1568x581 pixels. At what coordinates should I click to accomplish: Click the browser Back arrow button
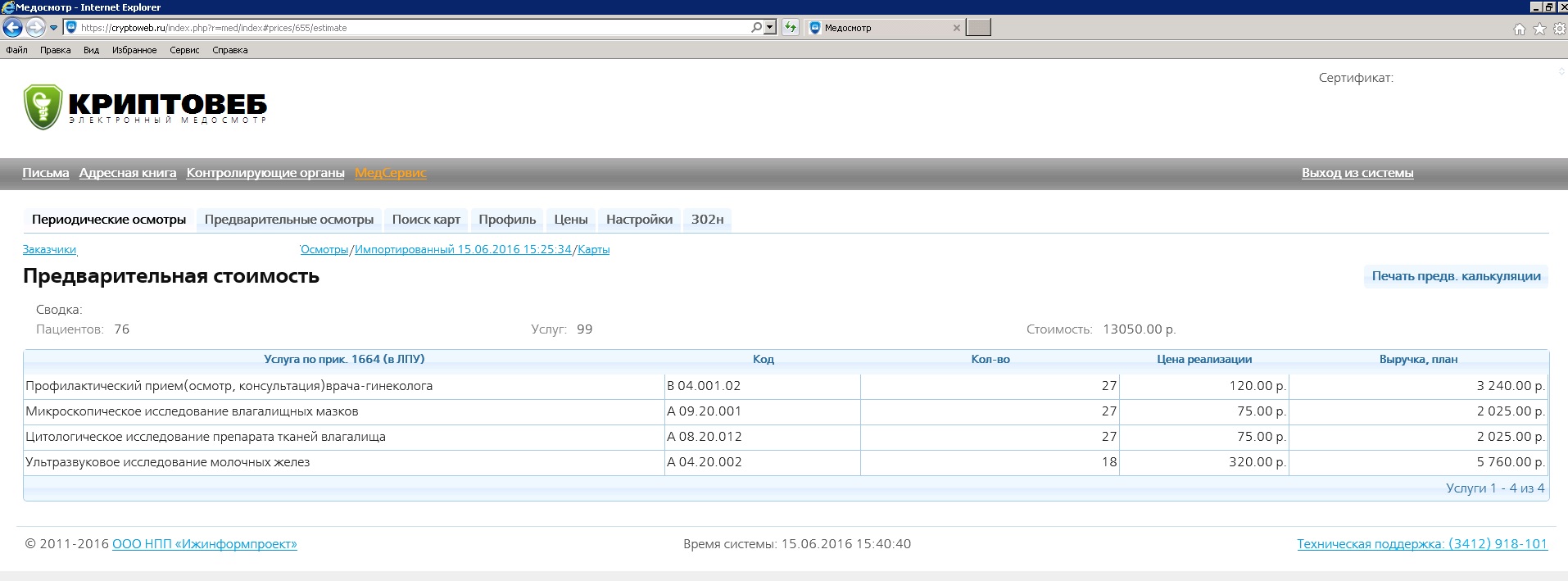(x=12, y=28)
